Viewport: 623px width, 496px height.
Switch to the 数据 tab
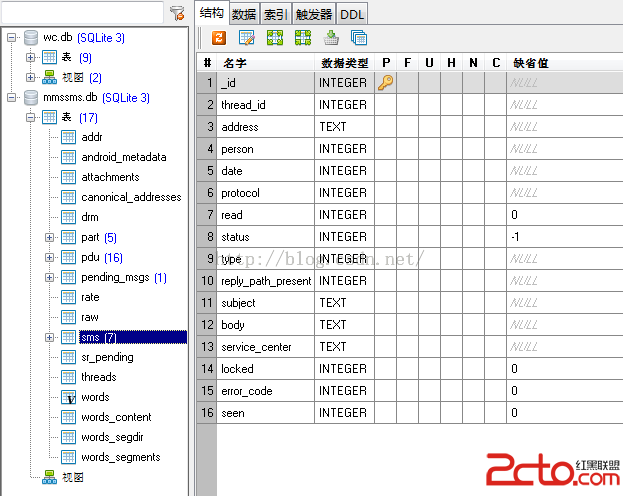(243, 14)
